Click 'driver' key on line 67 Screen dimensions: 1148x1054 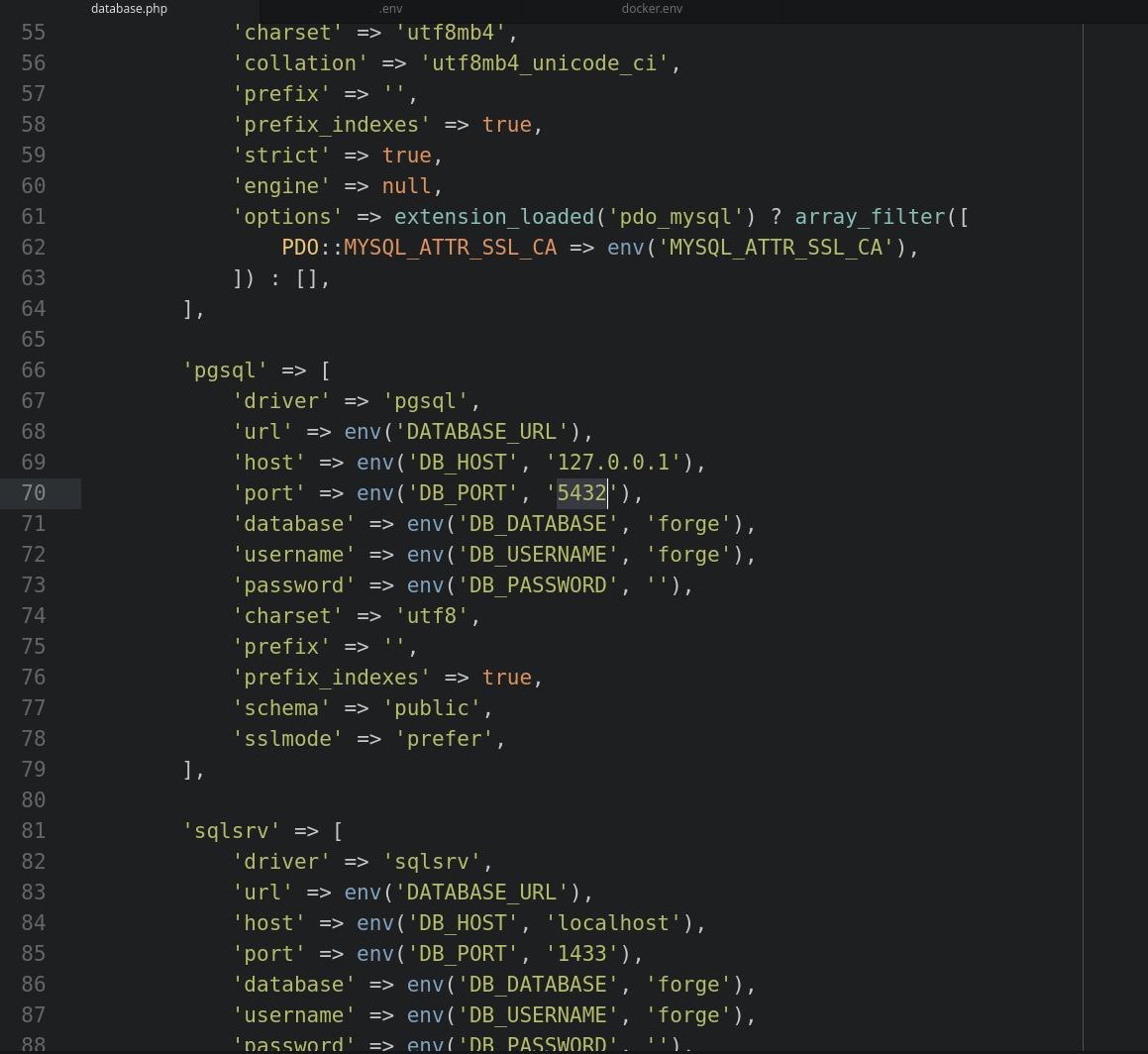tap(281, 400)
